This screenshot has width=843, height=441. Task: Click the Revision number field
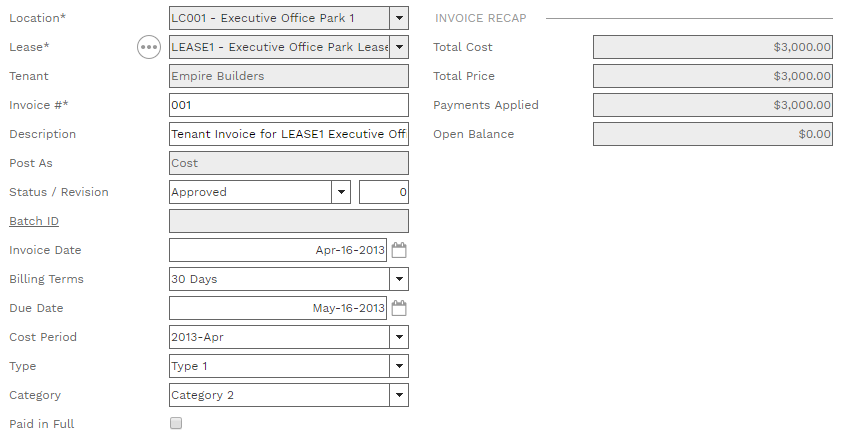tap(384, 192)
